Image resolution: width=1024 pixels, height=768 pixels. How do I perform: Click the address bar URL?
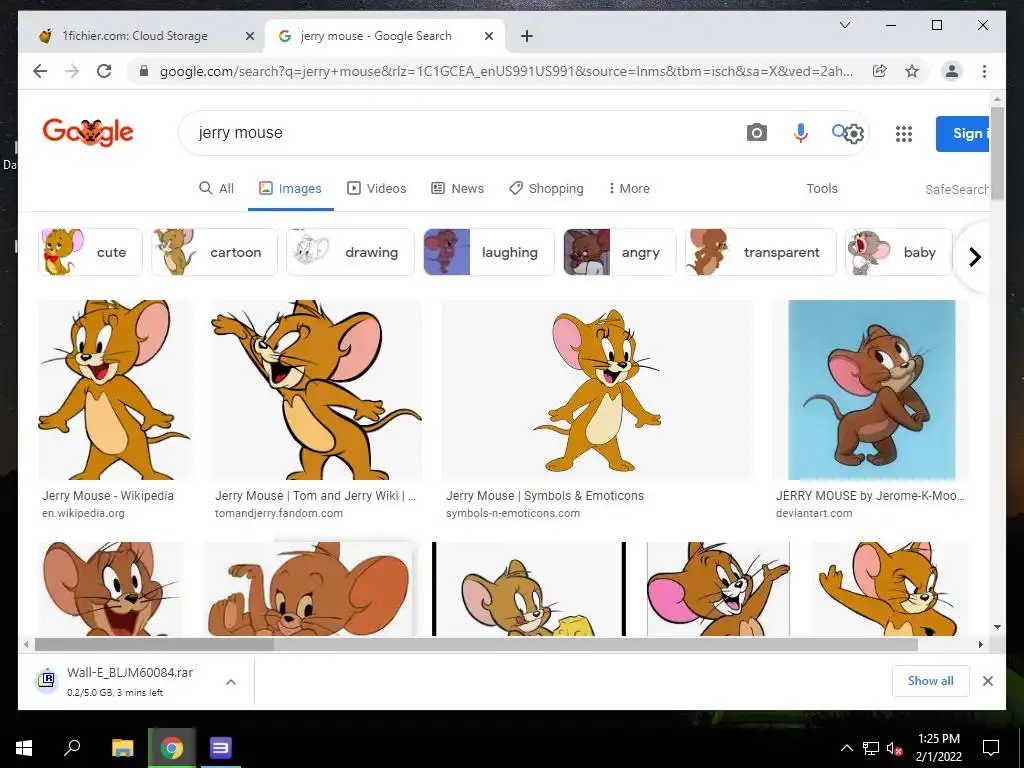point(506,71)
